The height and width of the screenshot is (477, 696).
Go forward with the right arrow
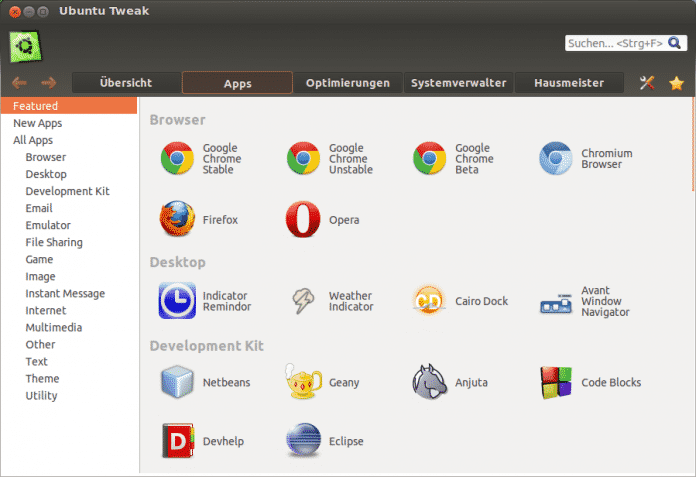coord(48,83)
